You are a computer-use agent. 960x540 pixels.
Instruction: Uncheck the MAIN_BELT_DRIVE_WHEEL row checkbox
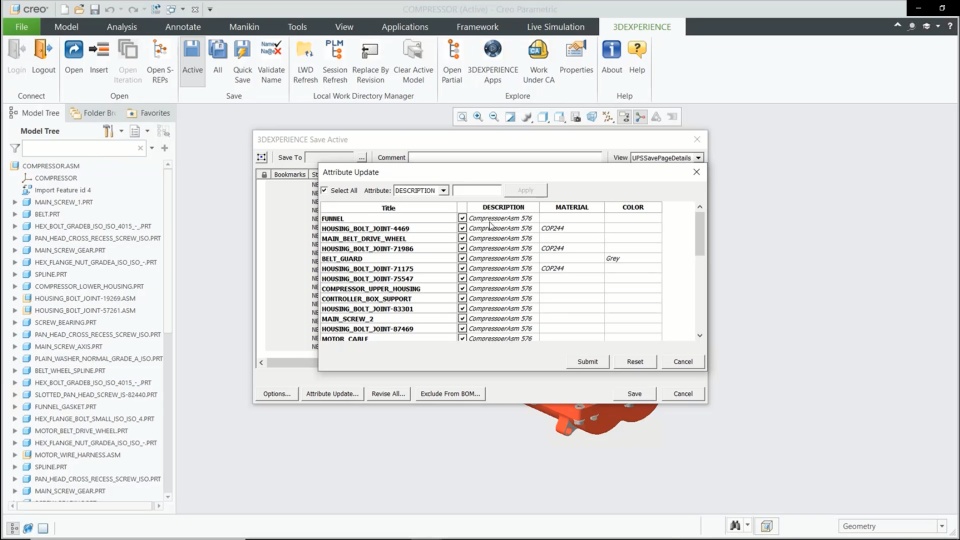(x=462, y=238)
